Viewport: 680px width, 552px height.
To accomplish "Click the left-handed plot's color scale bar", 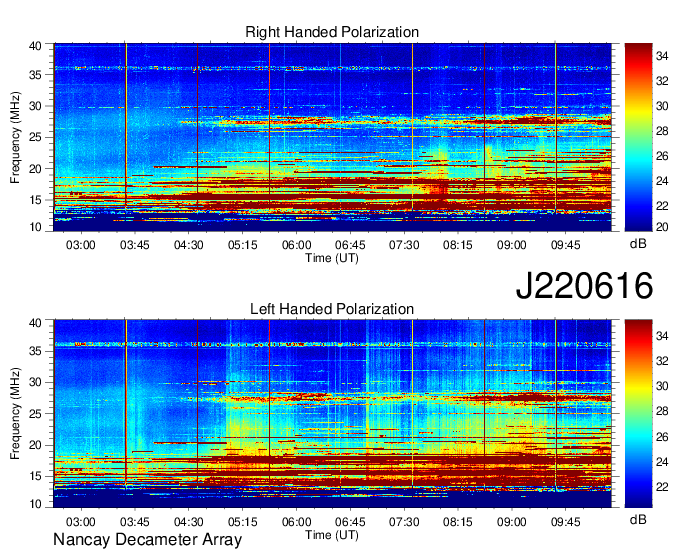I will tap(638, 414).
